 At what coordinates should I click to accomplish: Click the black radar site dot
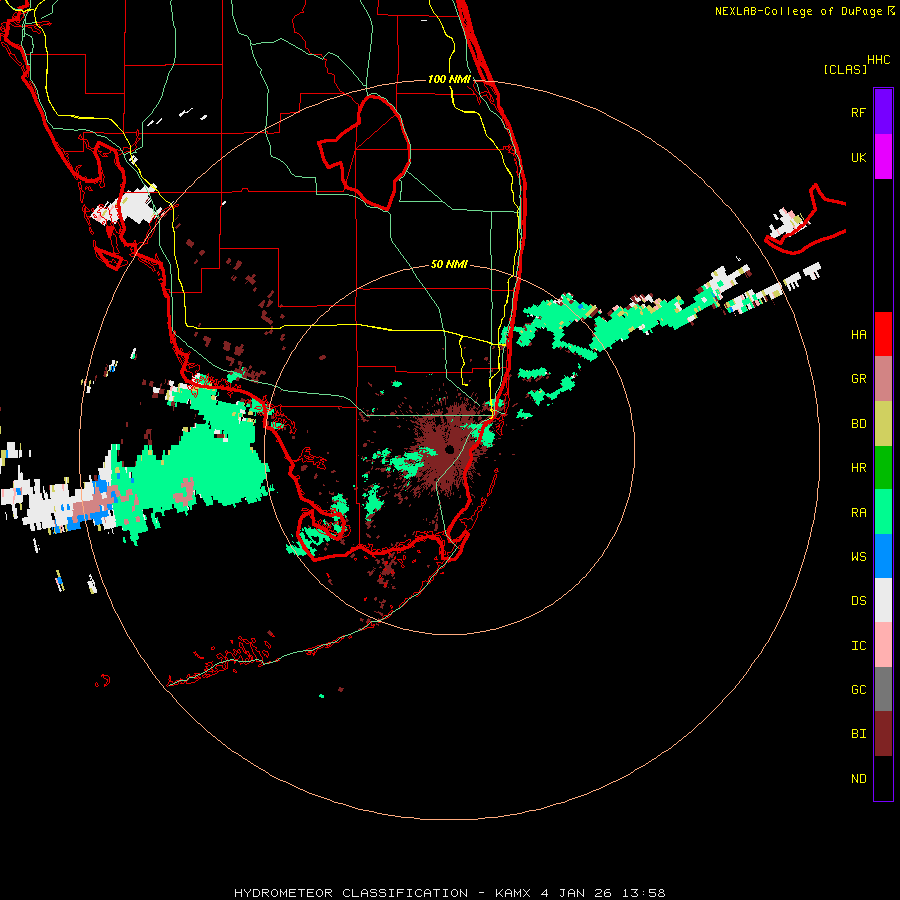click(449, 449)
